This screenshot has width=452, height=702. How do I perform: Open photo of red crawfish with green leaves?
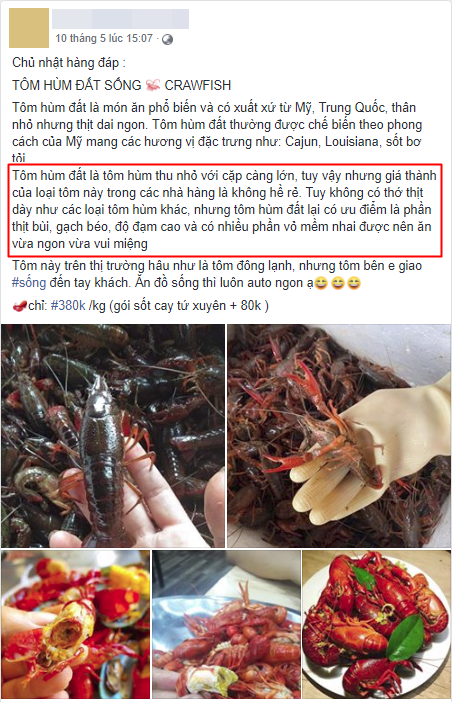(376, 625)
